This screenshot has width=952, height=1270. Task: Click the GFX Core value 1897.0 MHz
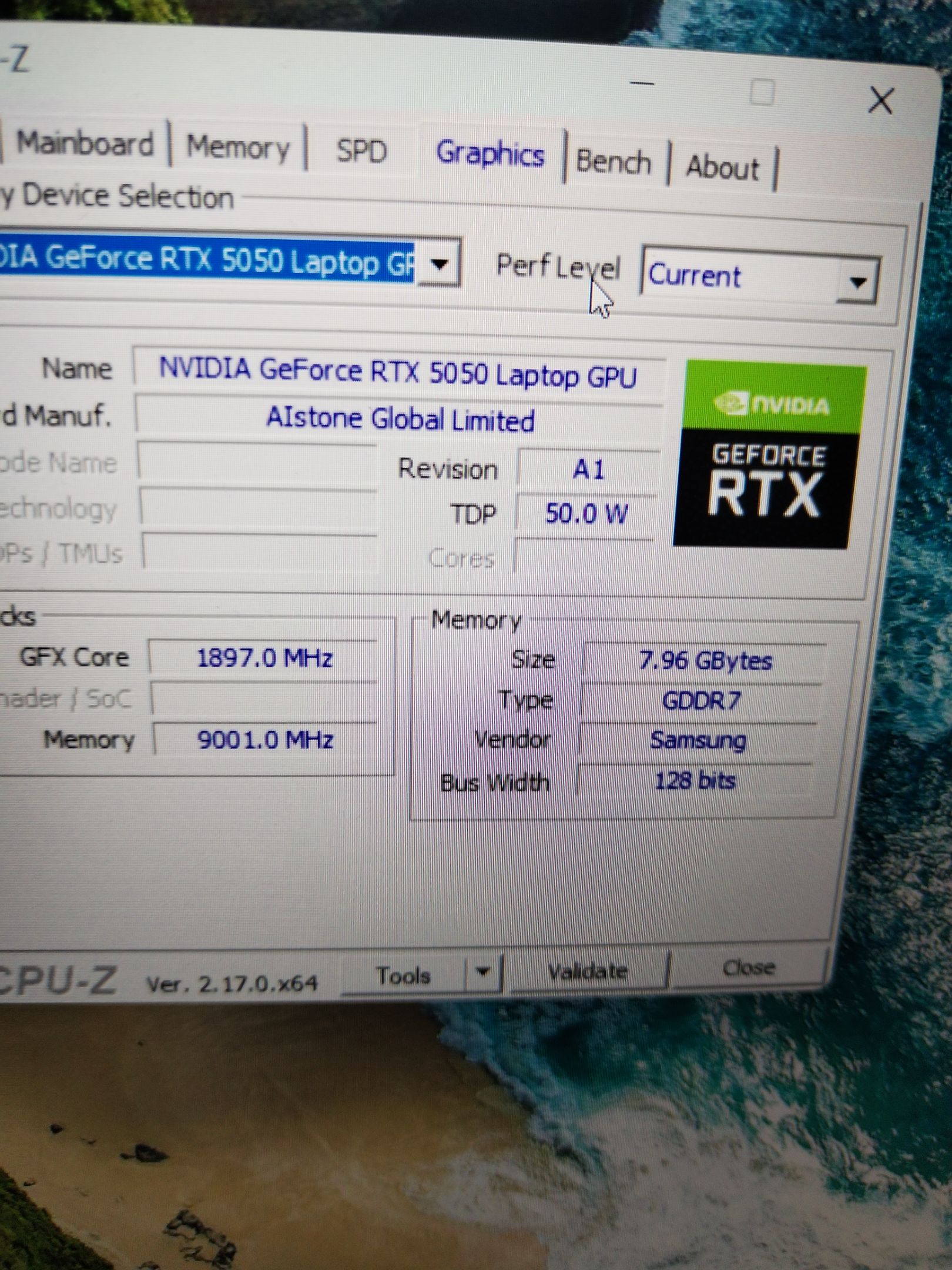click(264, 659)
